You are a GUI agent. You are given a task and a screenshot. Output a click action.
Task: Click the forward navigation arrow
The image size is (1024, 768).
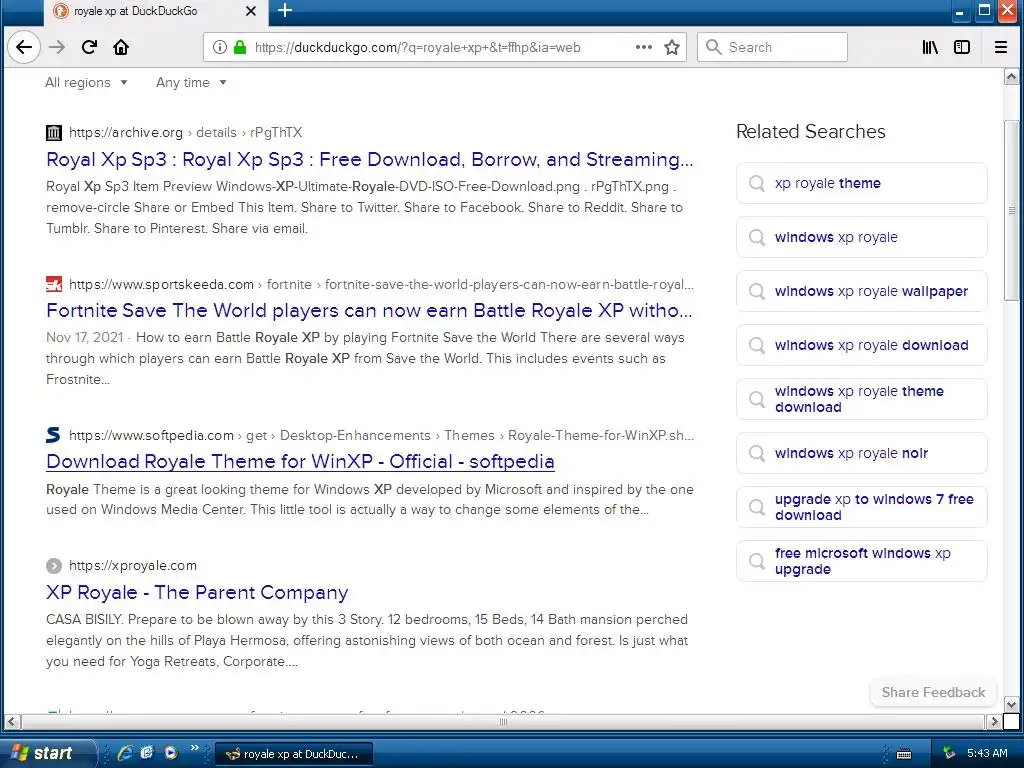(57, 47)
